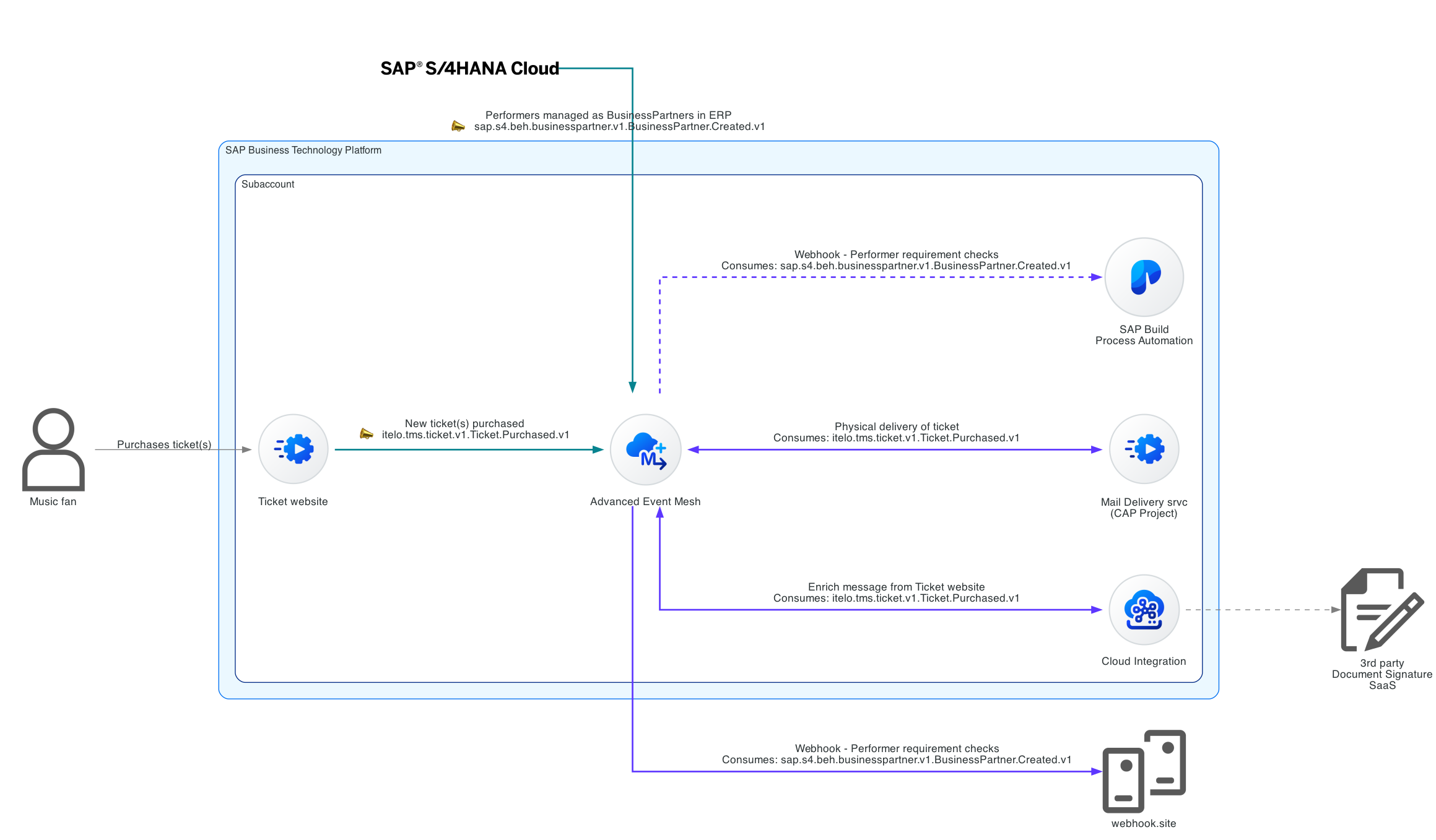Select the 'SAP Business Technology Platform' label
This screenshot has height=840, width=1436.
coord(303,150)
